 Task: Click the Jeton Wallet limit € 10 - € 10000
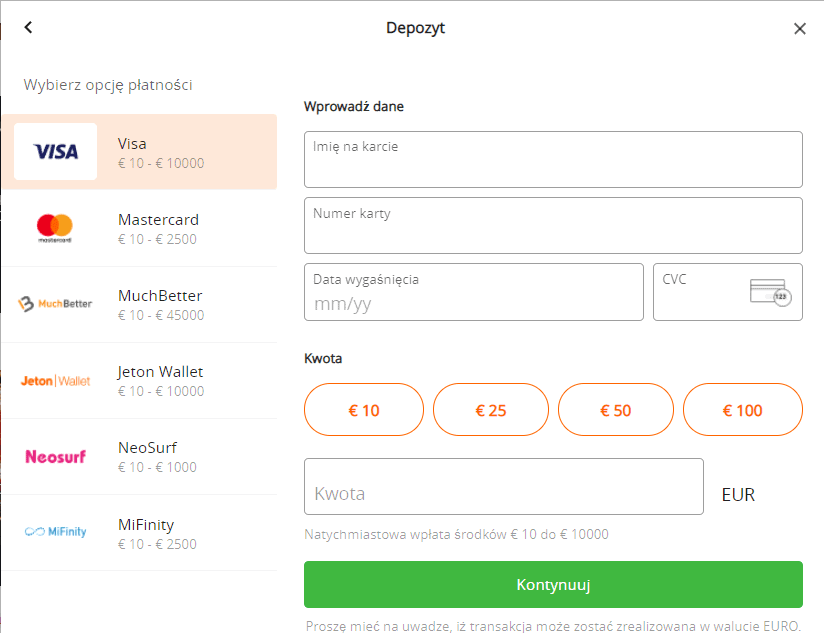161,391
